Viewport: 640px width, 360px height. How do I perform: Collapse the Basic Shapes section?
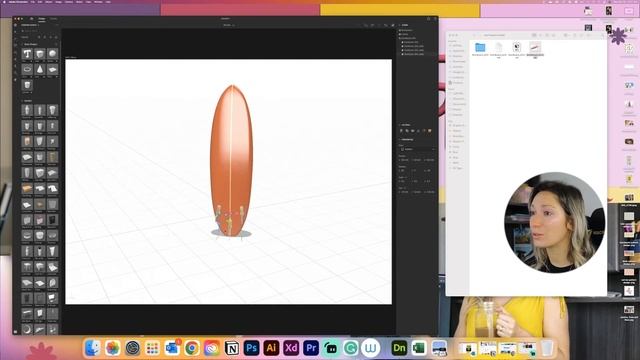coord(22,44)
